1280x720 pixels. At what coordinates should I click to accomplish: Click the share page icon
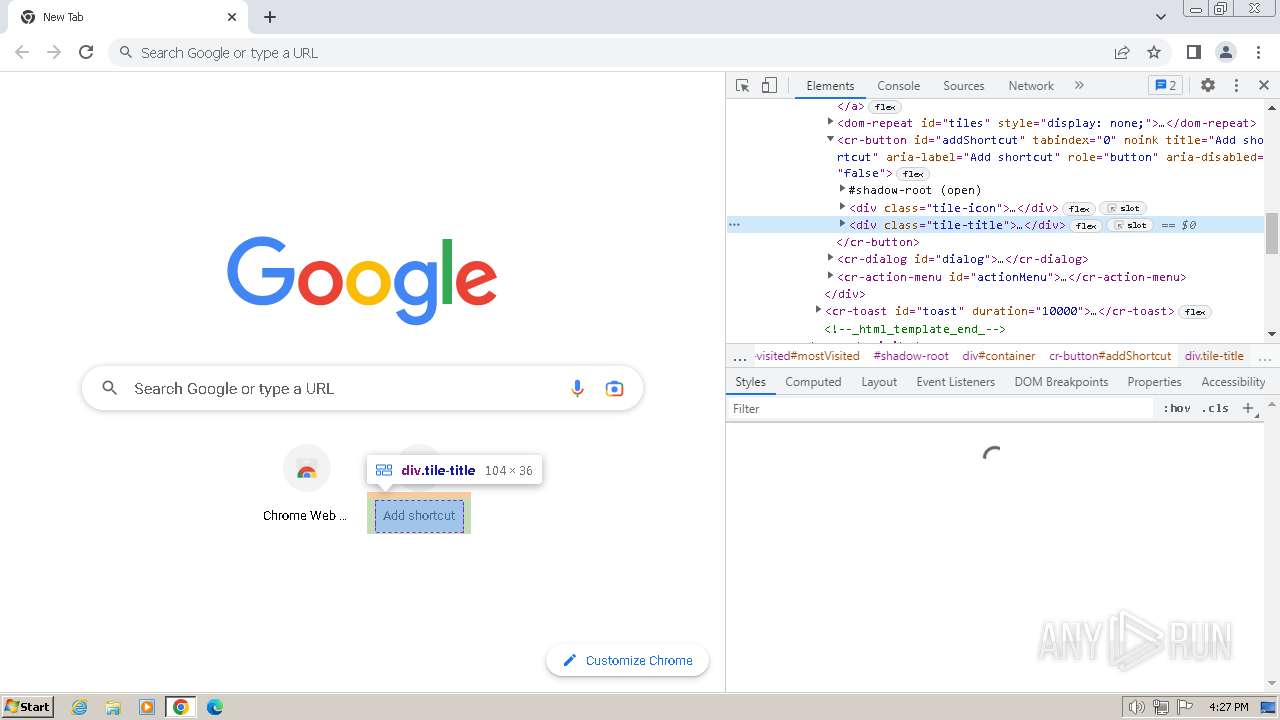click(x=1122, y=52)
